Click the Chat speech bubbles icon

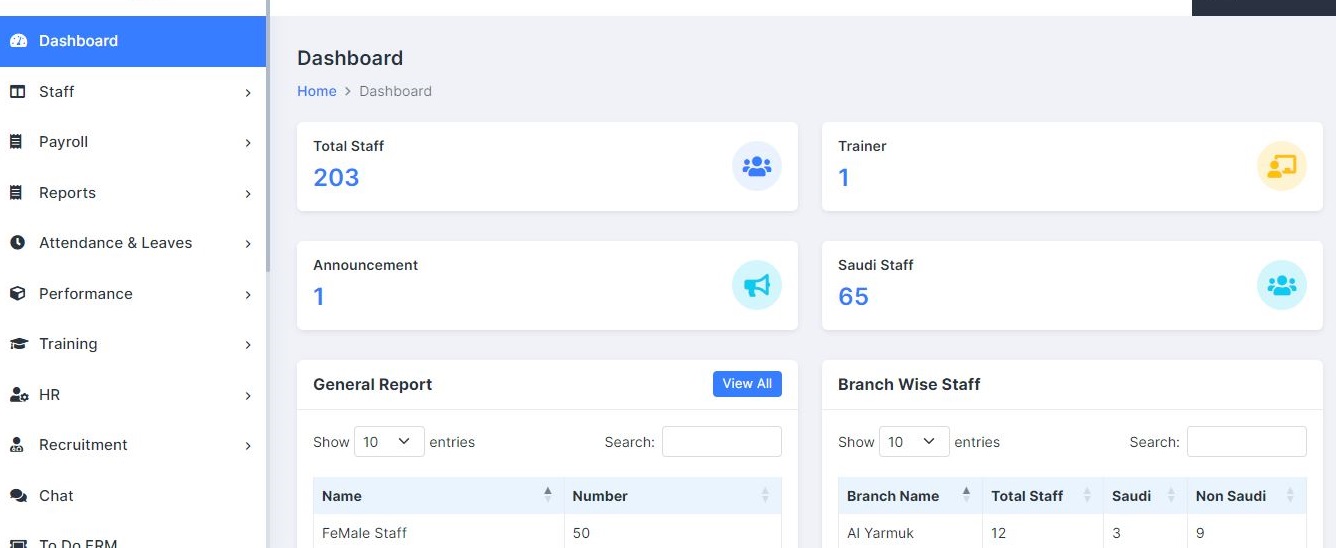(x=18, y=496)
